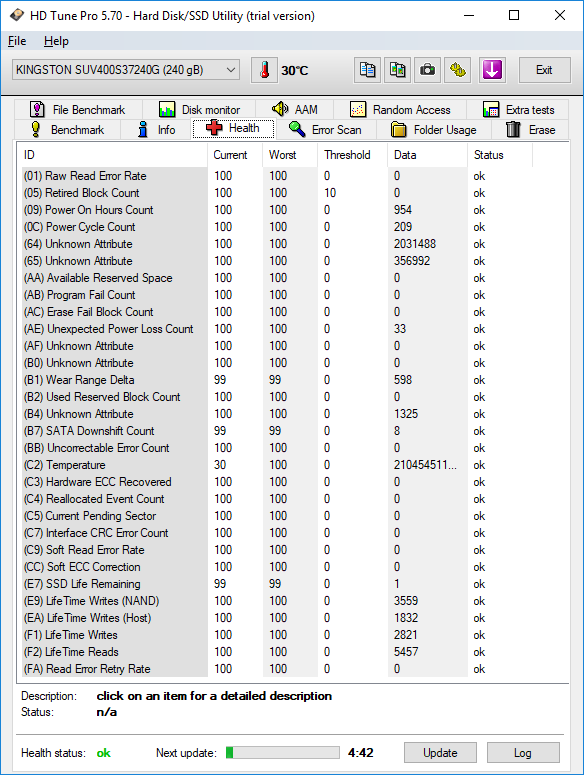This screenshot has width=584, height=775.
Task: Click the copy screenshot to clipboard icon
Action: [x=398, y=70]
